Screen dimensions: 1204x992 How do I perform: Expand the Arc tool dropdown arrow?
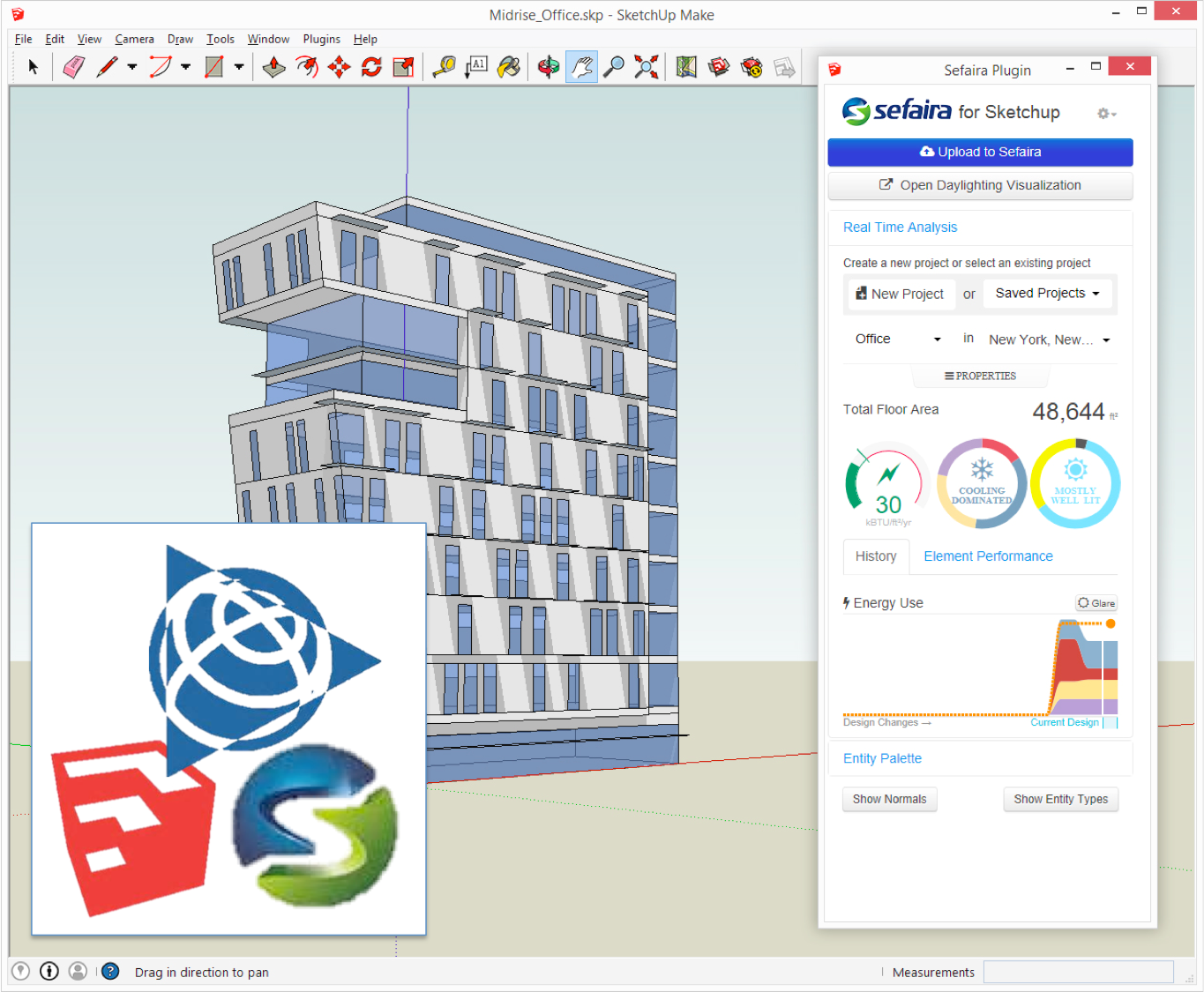tap(185, 67)
